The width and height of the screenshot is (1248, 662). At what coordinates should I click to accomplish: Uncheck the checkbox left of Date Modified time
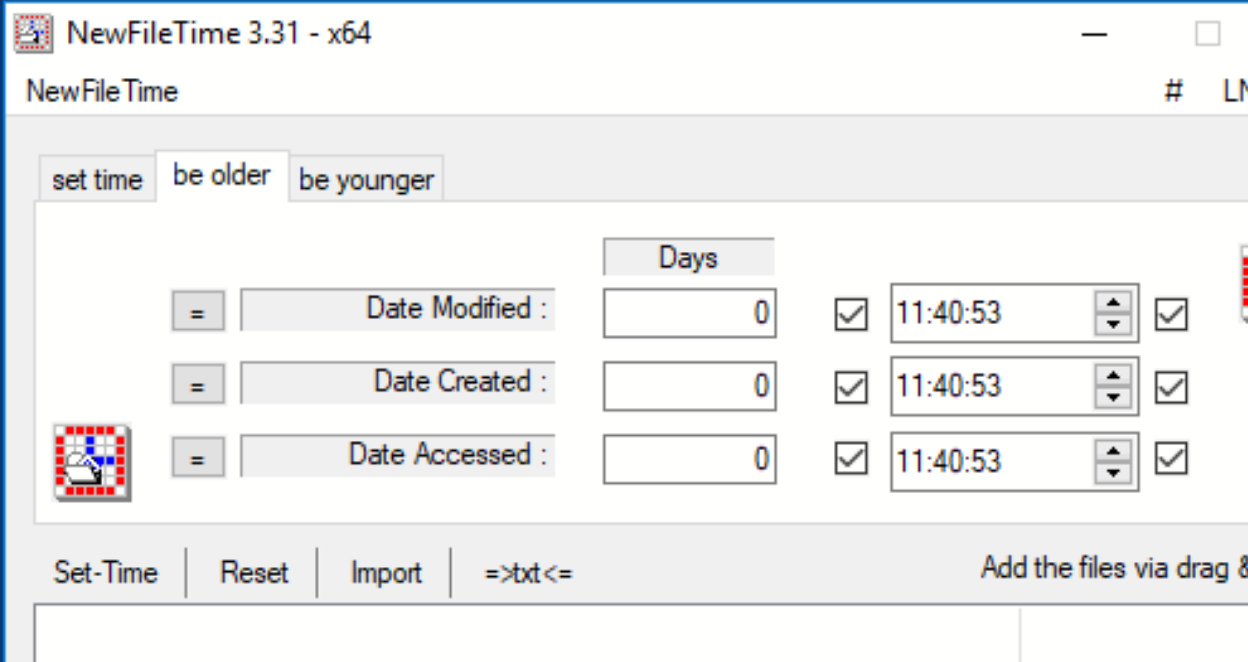click(851, 314)
